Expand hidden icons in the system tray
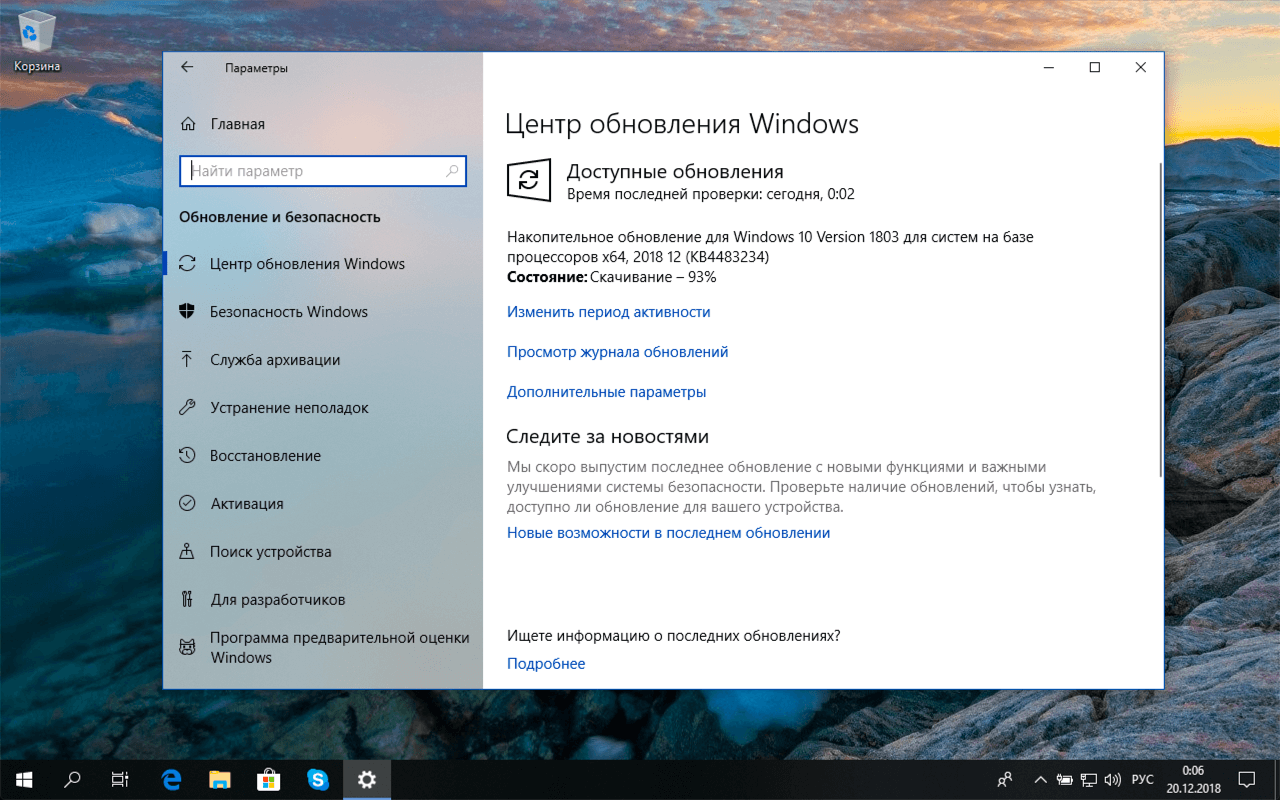Image resolution: width=1280 pixels, height=800 pixels. click(x=1040, y=779)
